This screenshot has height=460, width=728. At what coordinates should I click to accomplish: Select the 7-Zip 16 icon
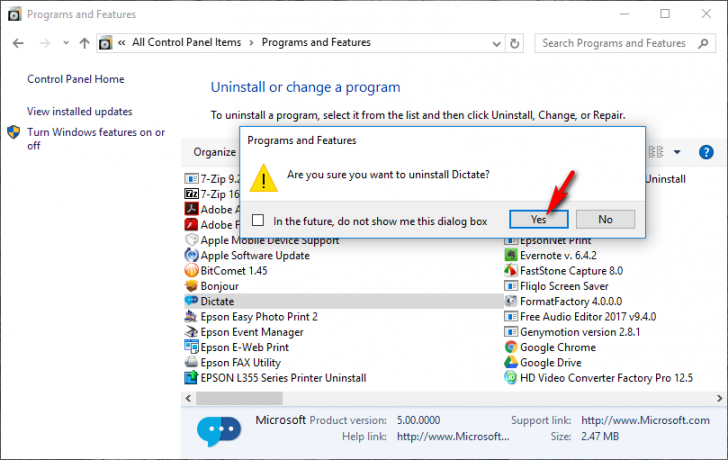pyautogui.click(x=191, y=194)
